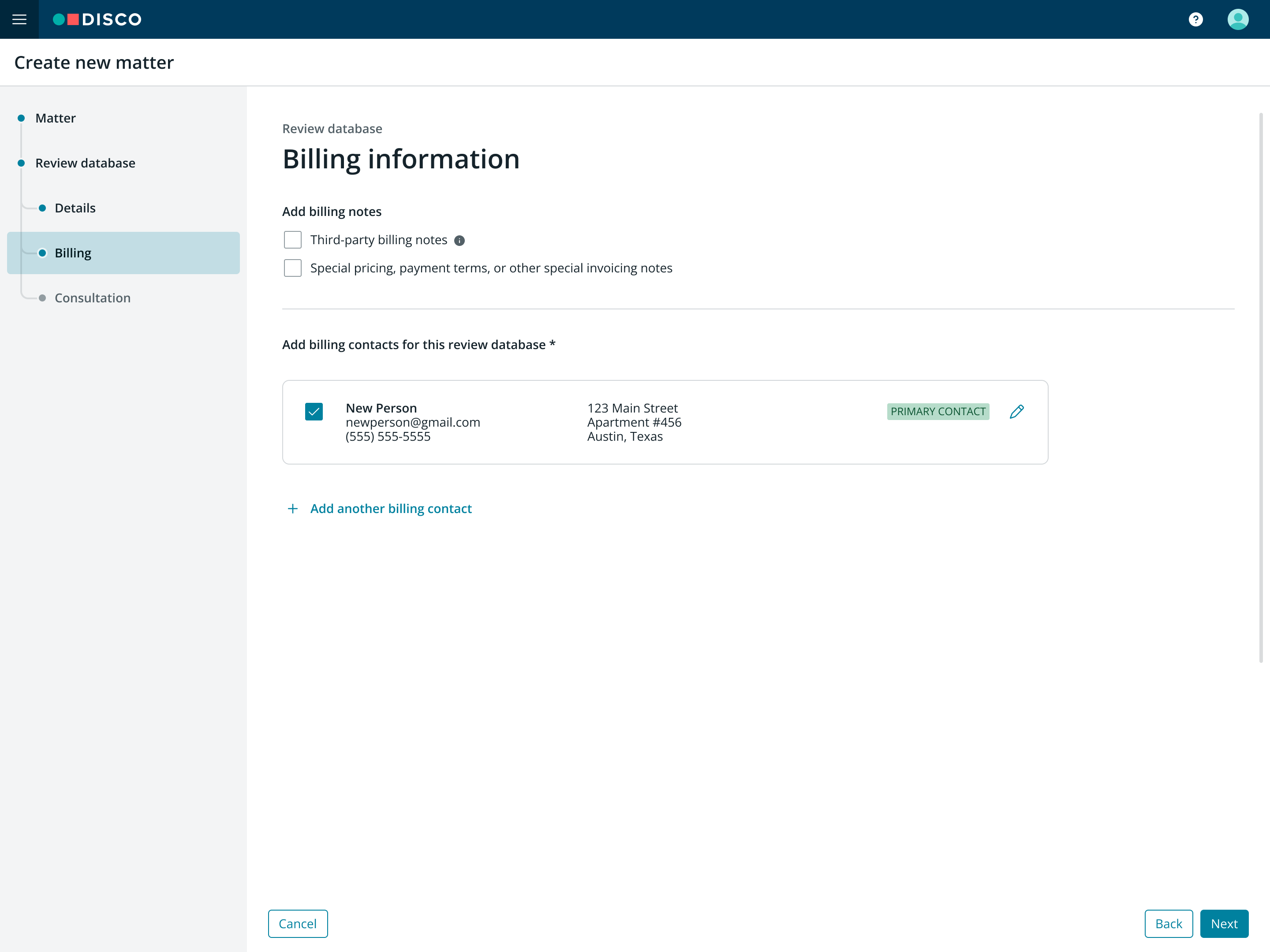
Task: Click Add another billing contact link
Action: pos(391,509)
